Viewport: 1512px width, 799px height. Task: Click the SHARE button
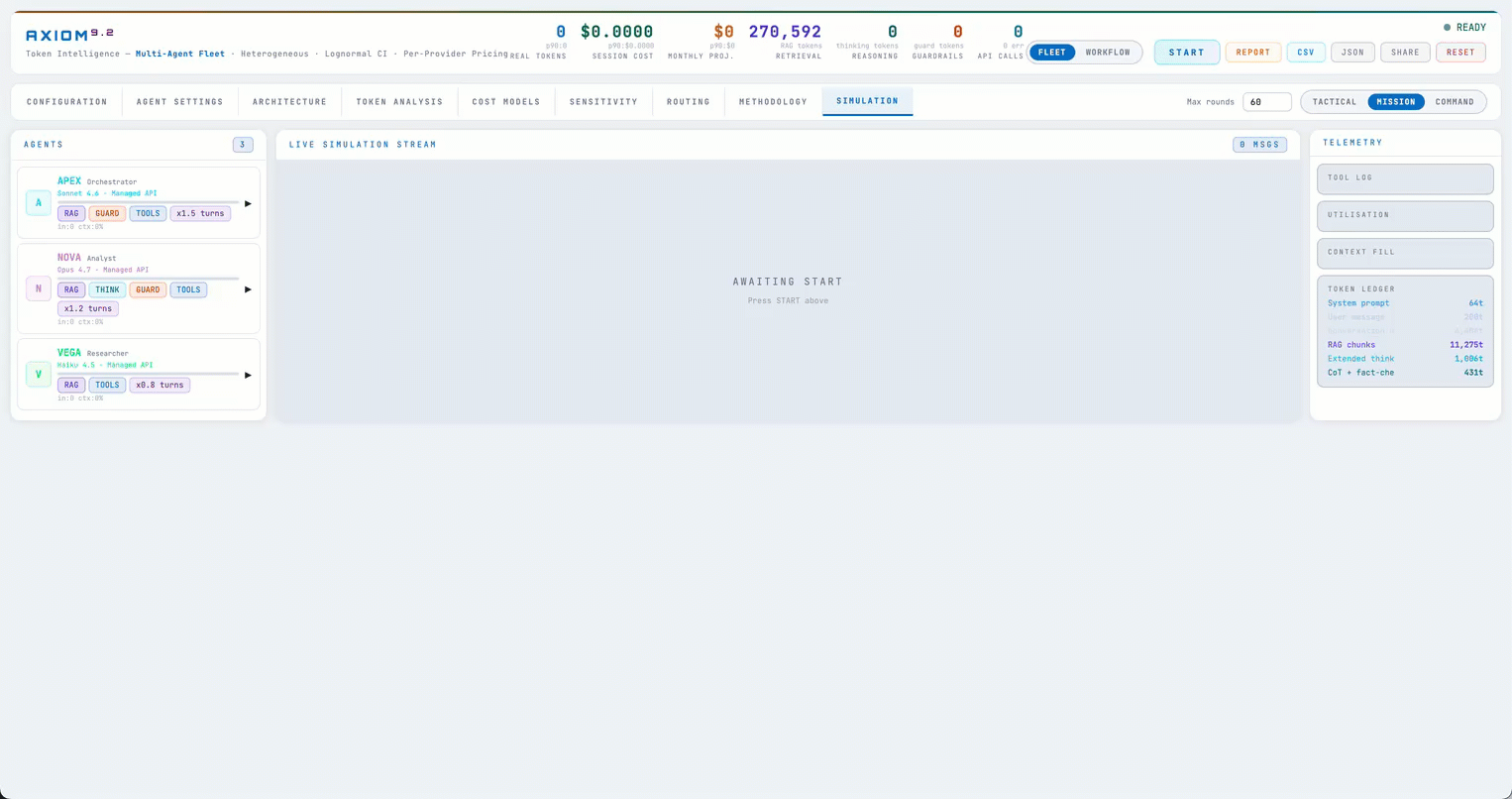(x=1405, y=53)
